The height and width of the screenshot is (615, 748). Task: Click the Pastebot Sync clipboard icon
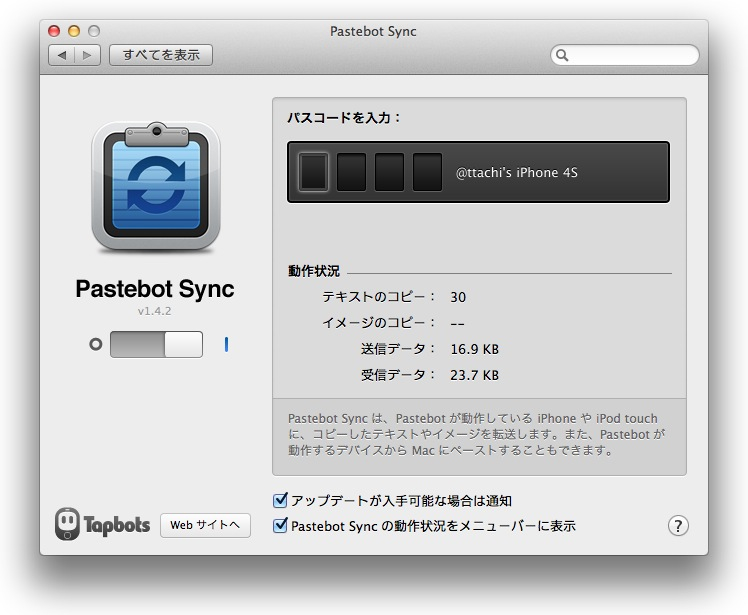pos(156,187)
